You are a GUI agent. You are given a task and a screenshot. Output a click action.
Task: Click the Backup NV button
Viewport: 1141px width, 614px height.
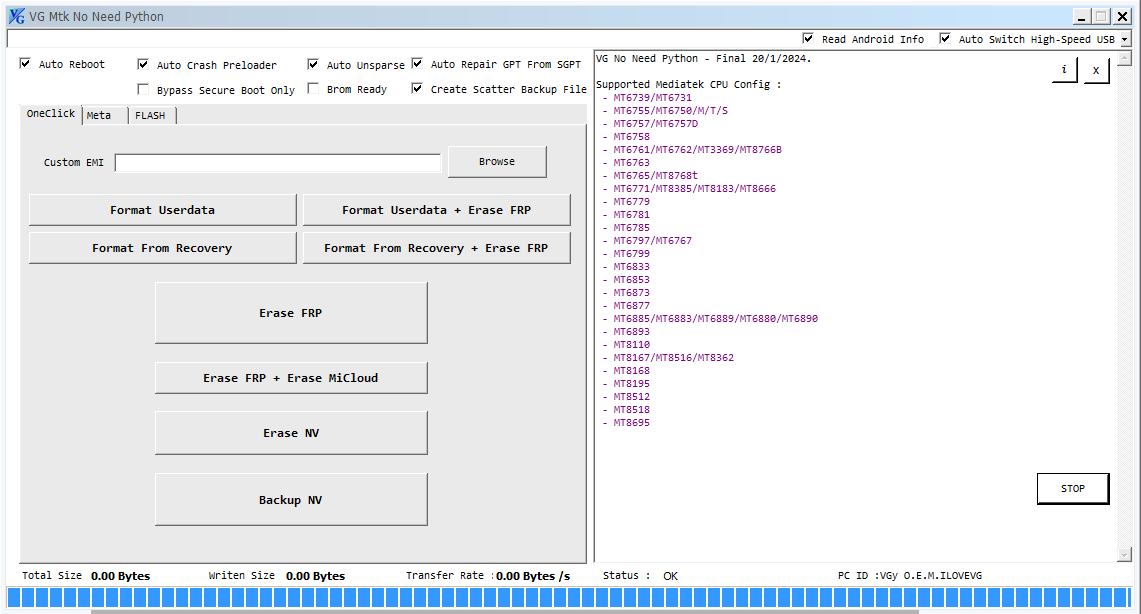click(291, 500)
